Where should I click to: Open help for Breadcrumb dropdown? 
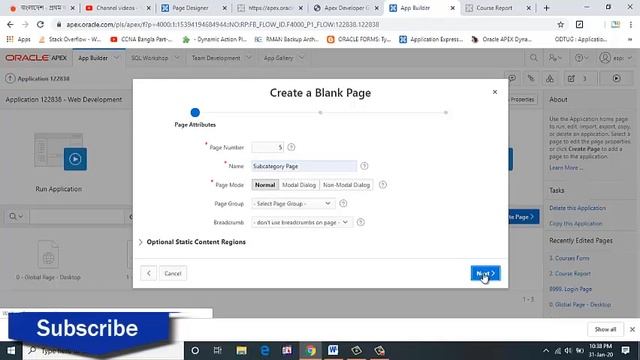360,222
